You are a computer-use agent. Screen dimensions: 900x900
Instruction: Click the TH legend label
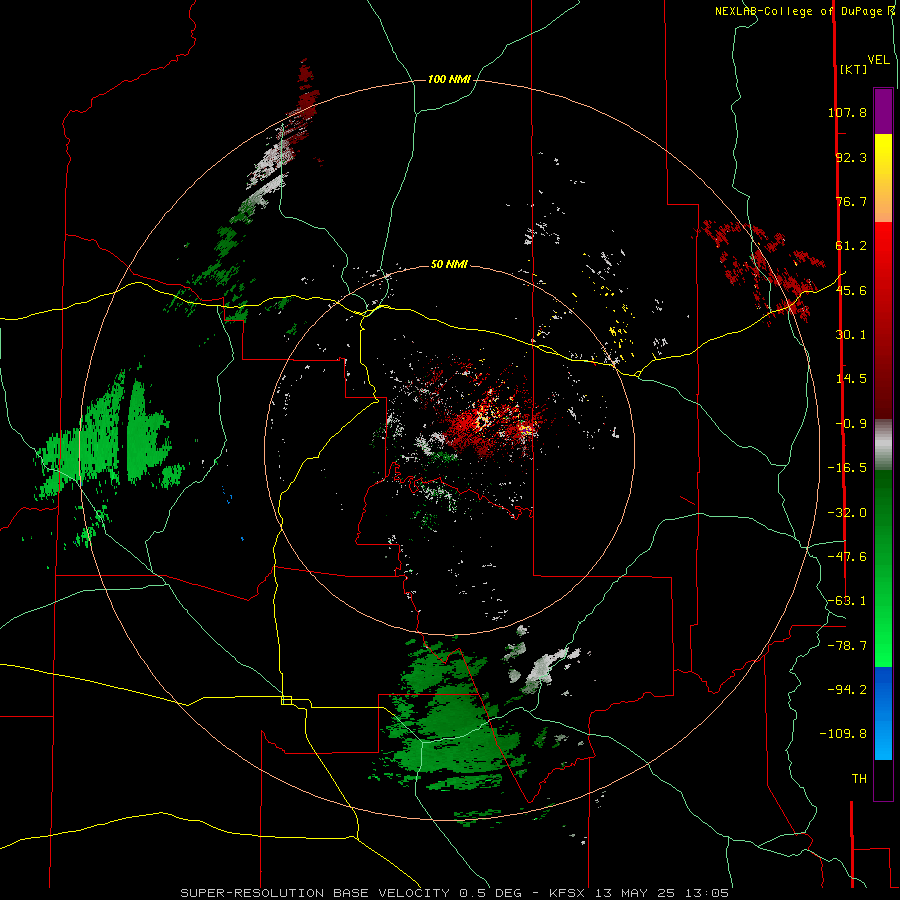pos(859,779)
